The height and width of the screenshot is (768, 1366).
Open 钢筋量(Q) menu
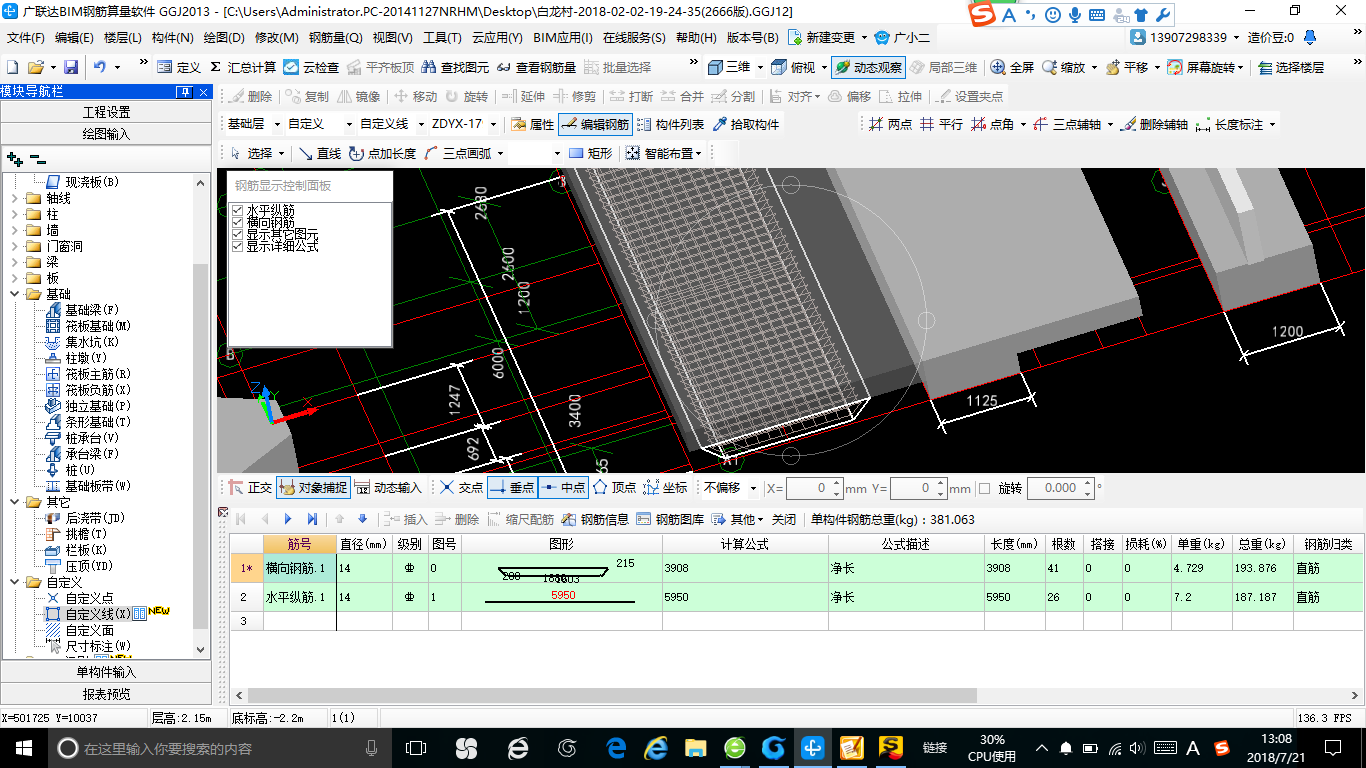pyautogui.click(x=336, y=38)
